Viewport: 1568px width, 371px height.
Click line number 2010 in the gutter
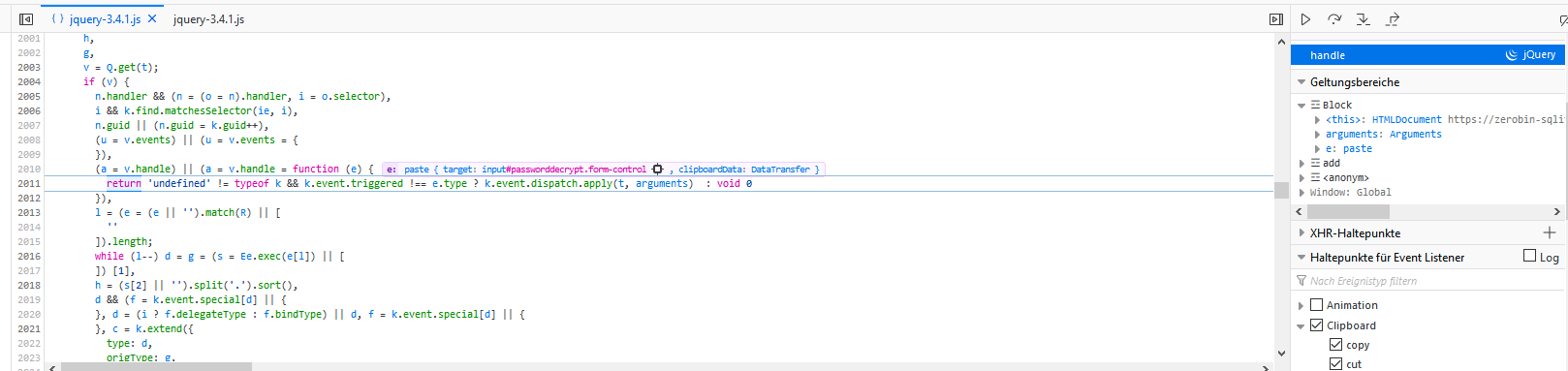click(x=29, y=170)
